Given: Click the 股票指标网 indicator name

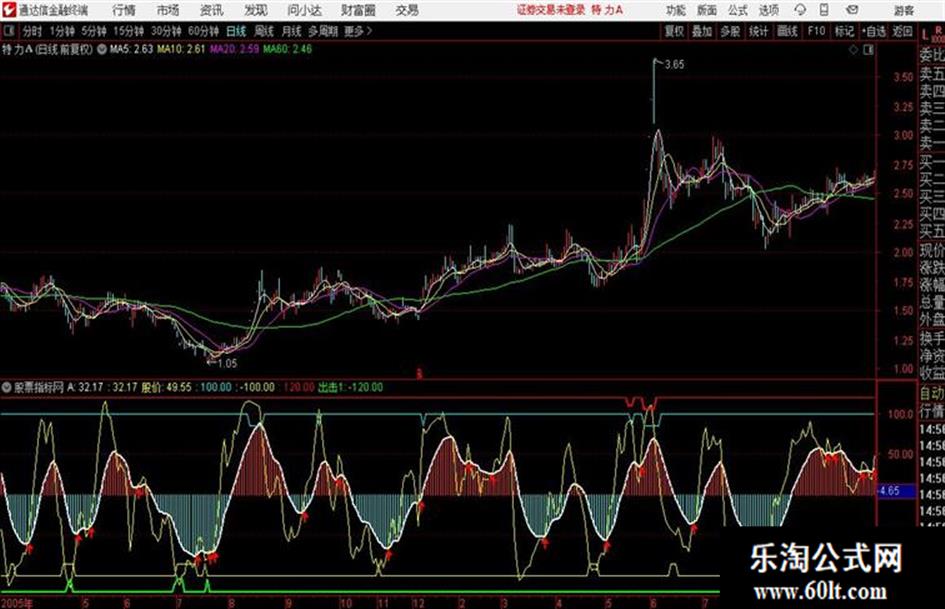Looking at the screenshot, I should (x=39, y=388).
